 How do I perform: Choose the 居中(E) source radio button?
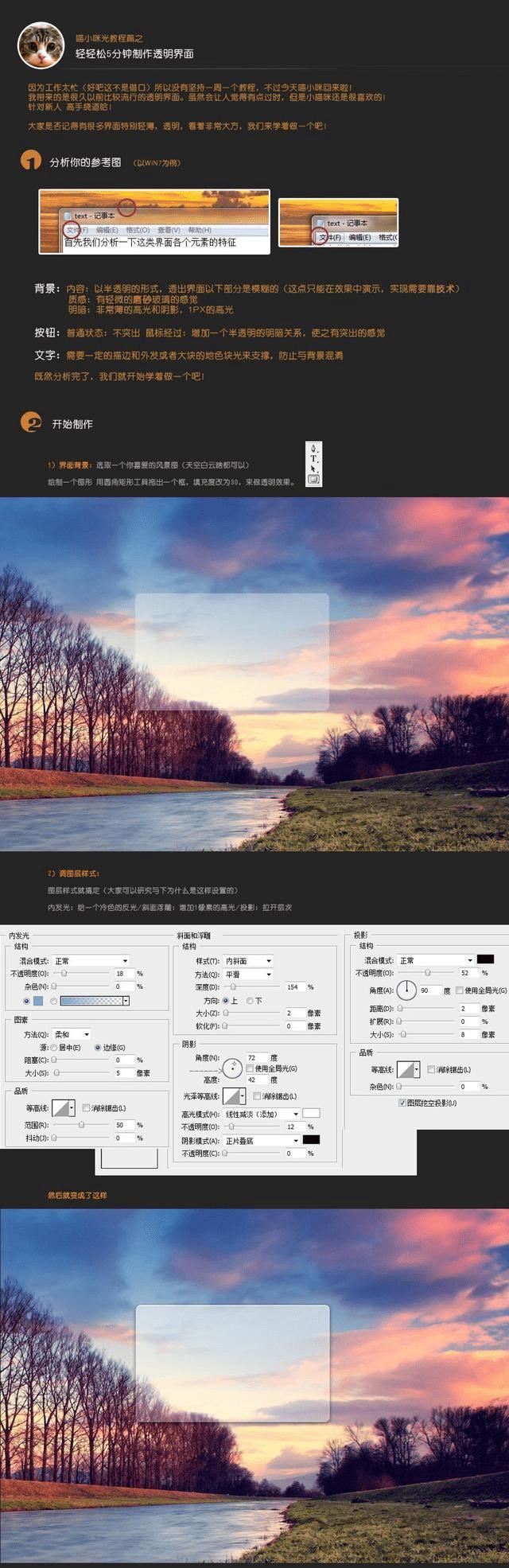click(x=53, y=1047)
